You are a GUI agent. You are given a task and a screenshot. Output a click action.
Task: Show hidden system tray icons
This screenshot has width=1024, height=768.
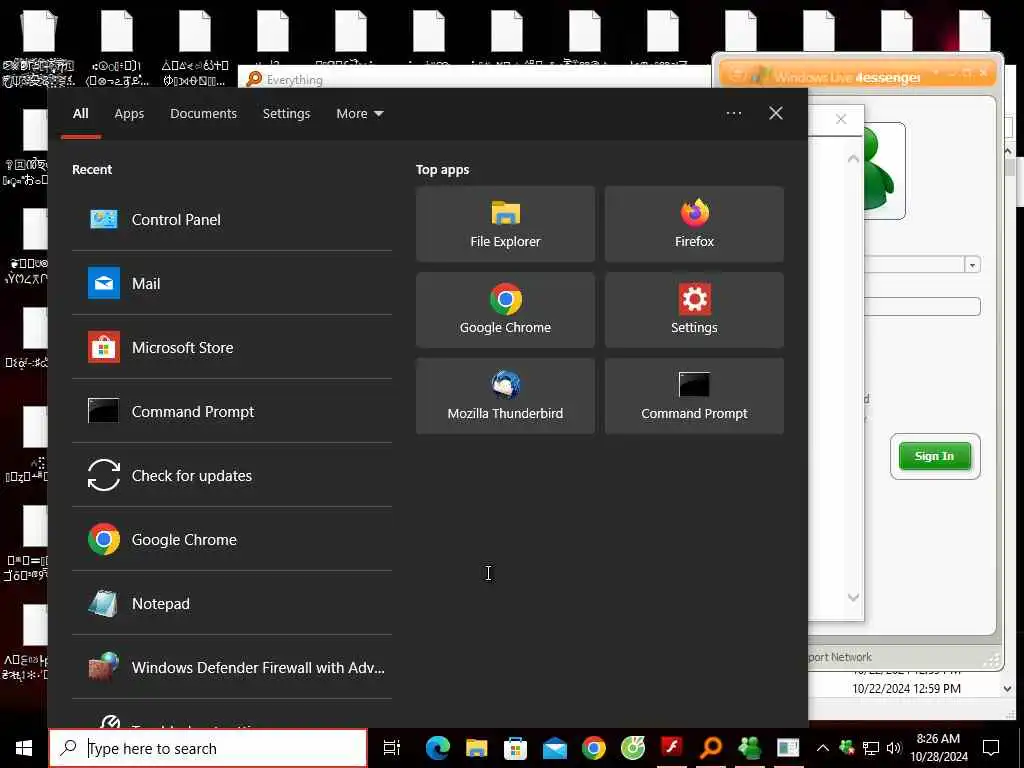[823, 748]
